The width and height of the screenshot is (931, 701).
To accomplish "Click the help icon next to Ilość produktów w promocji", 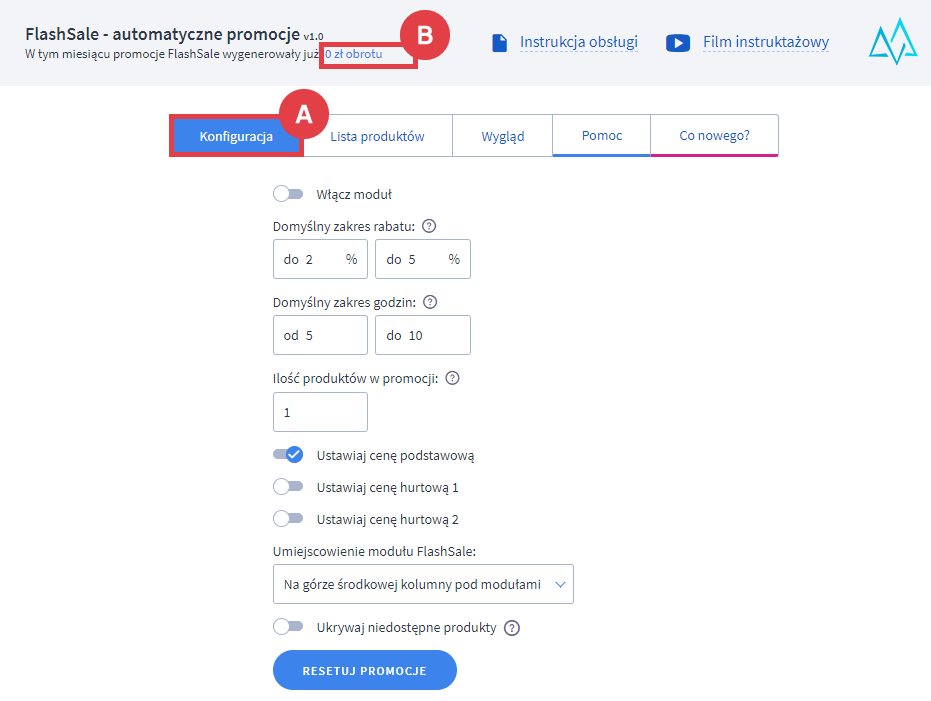I will point(452,378).
